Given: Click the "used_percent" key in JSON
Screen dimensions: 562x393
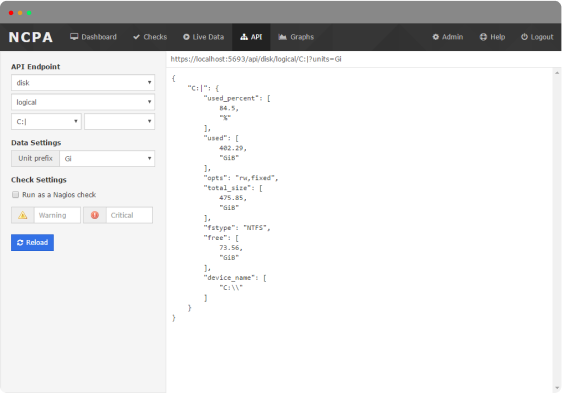Looking at the screenshot, I should click(x=231, y=98).
